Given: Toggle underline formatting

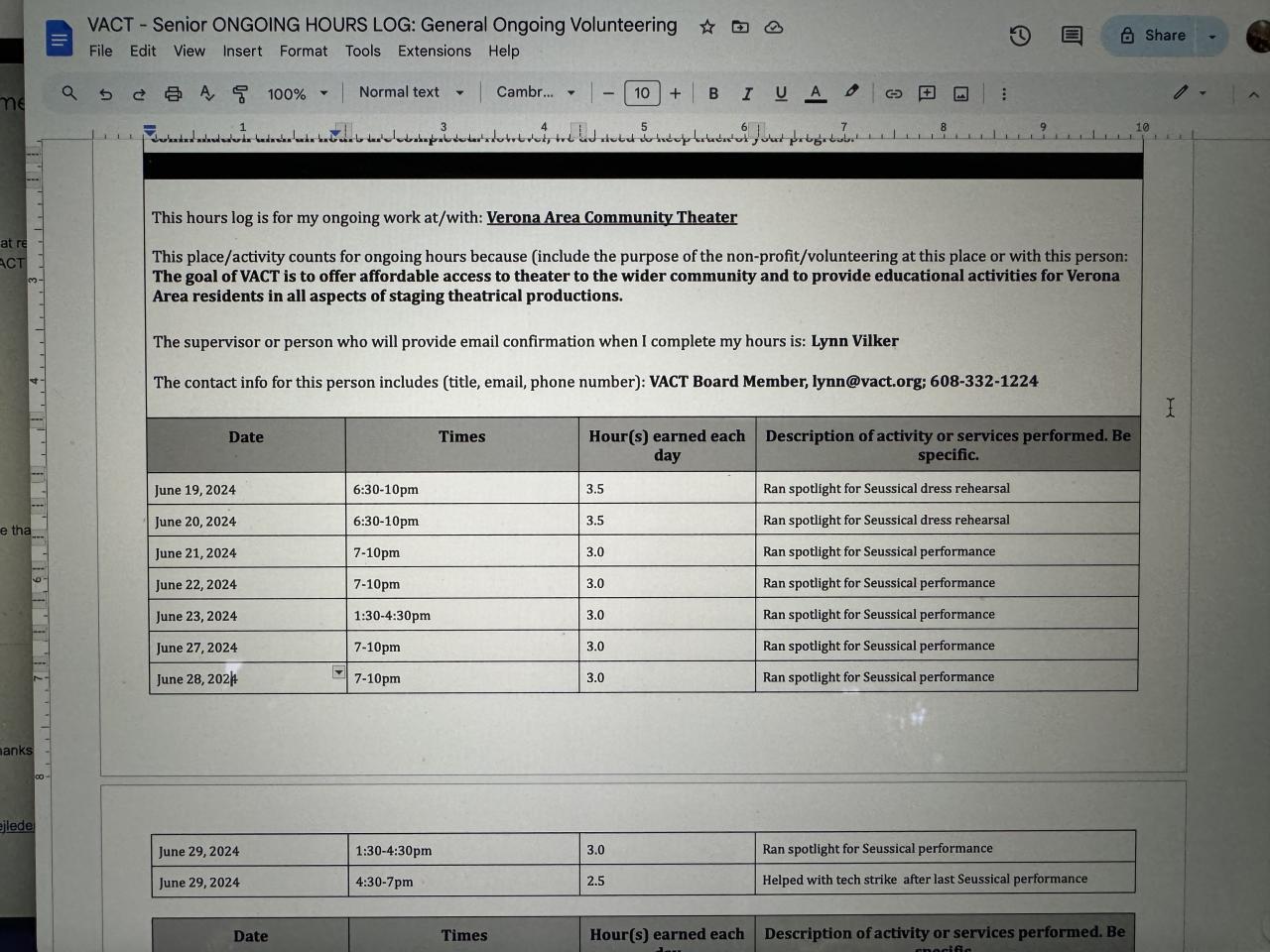Looking at the screenshot, I should coord(781,93).
